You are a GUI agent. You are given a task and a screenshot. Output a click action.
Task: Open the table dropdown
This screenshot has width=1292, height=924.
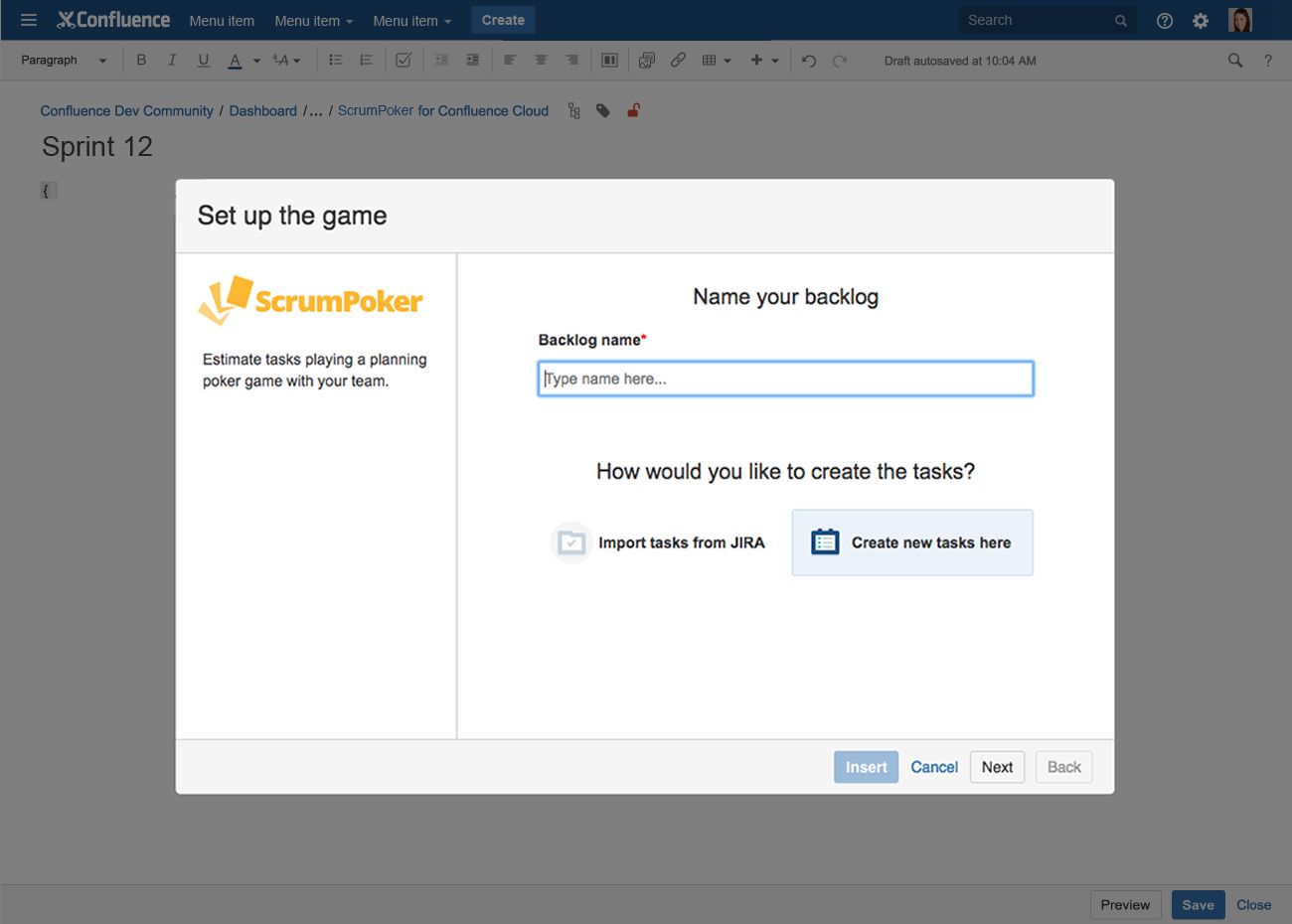click(x=717, y=61)
